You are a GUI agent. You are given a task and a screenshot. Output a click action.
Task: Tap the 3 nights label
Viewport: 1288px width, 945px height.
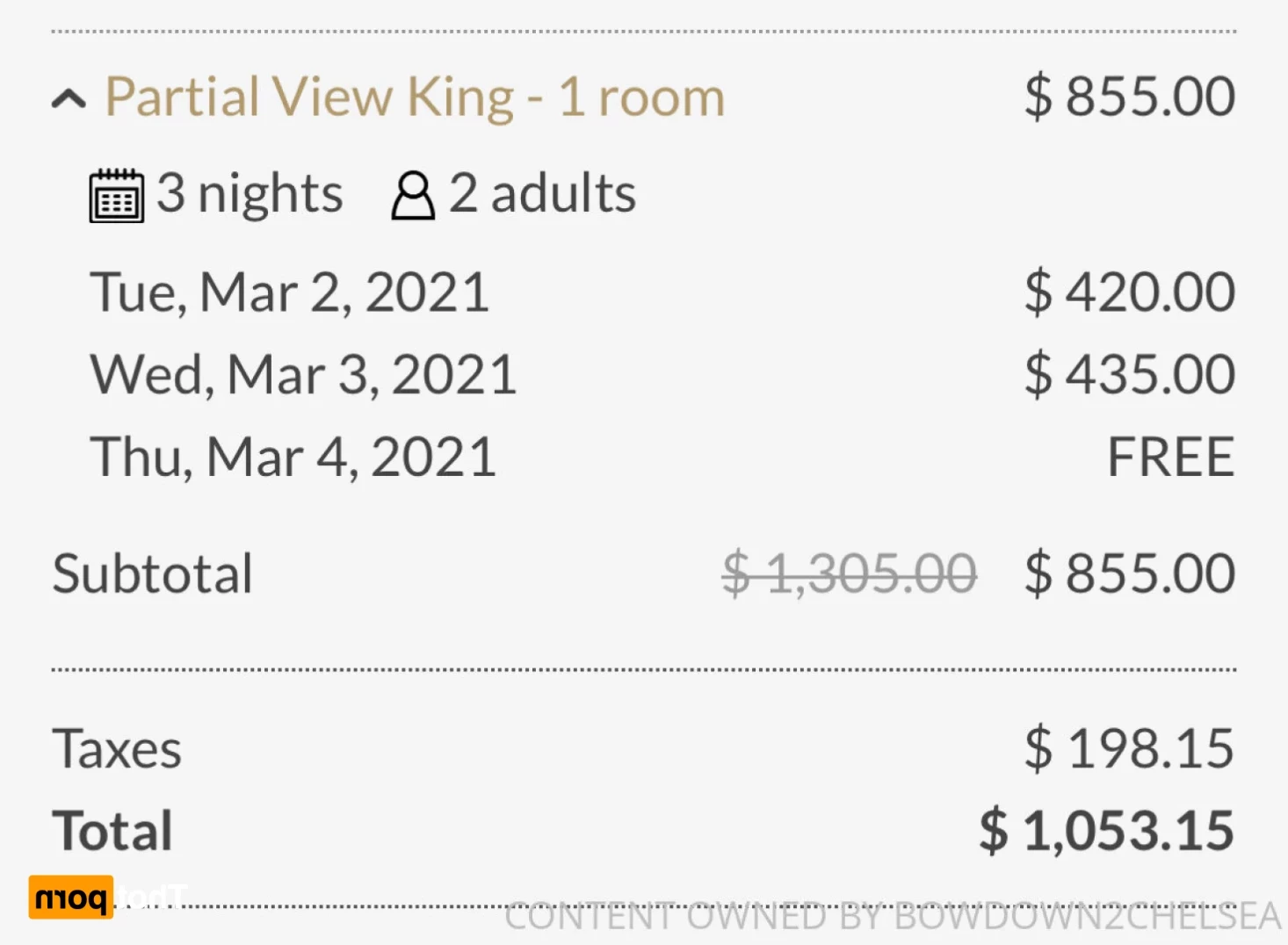(250, 194)
